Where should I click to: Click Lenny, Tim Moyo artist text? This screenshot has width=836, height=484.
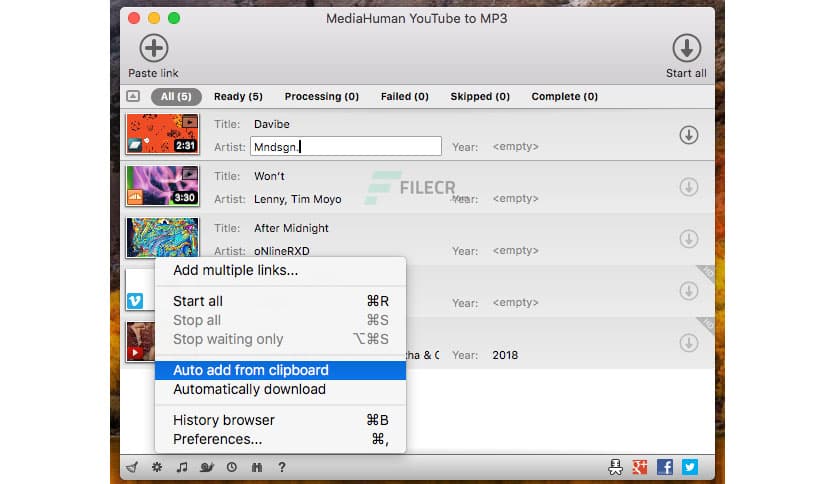point(298,199)
